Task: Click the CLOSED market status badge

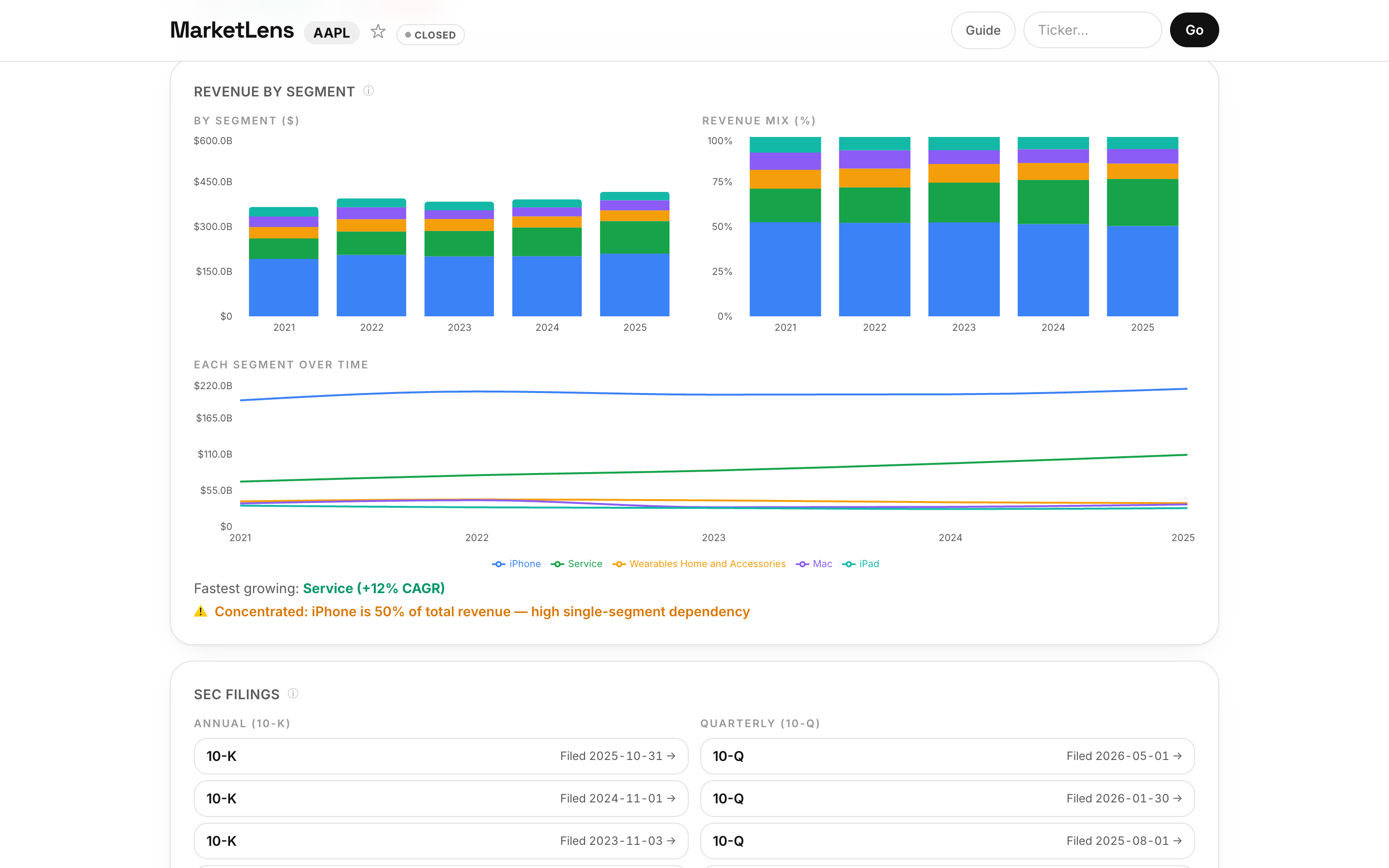Action: [431, 35]
